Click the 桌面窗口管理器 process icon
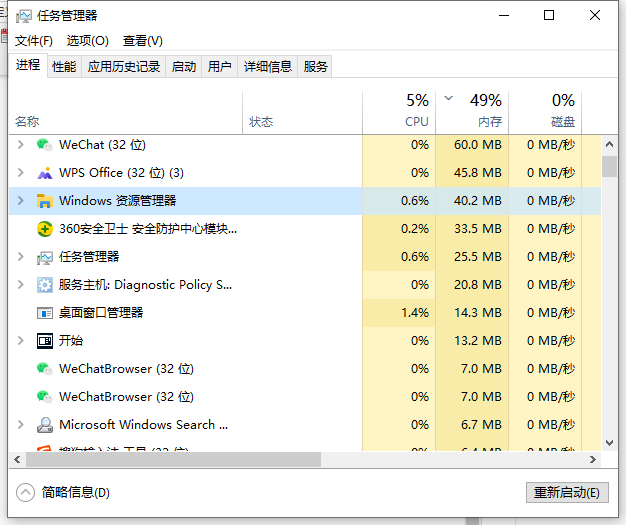 (x=45, y=313)
